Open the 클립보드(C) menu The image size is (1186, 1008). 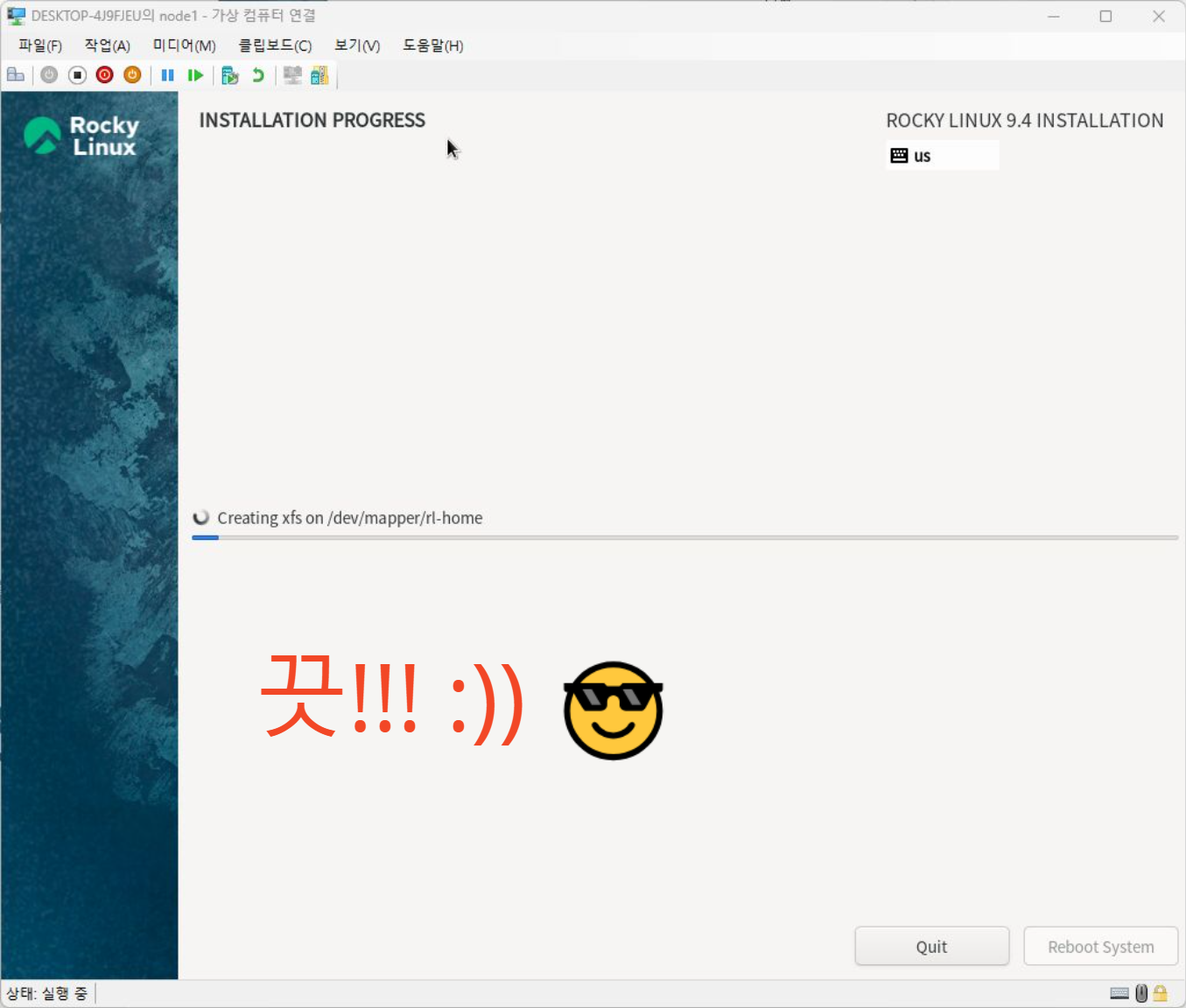(275, 45)
